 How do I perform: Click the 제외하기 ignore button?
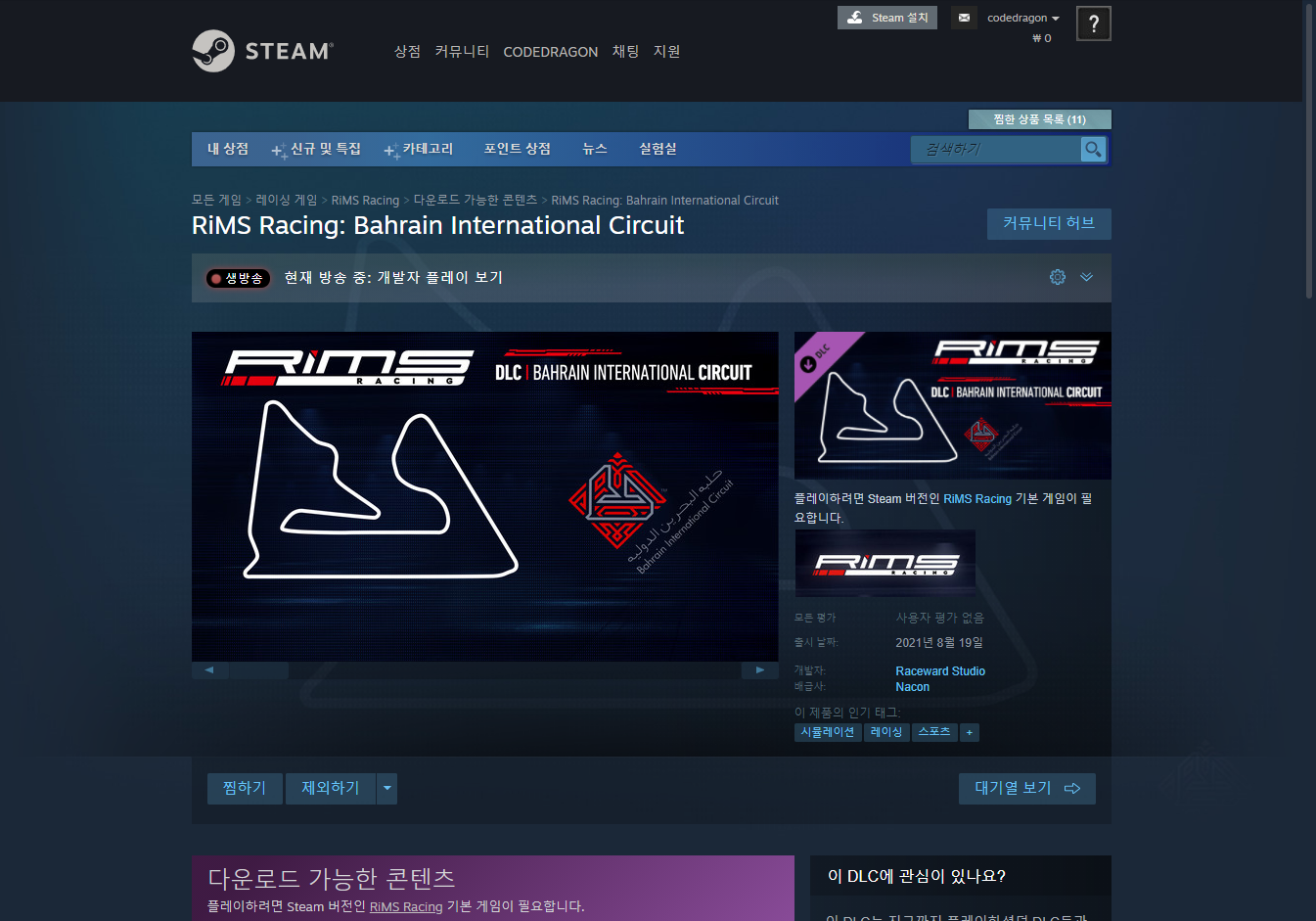coord(331,789)
